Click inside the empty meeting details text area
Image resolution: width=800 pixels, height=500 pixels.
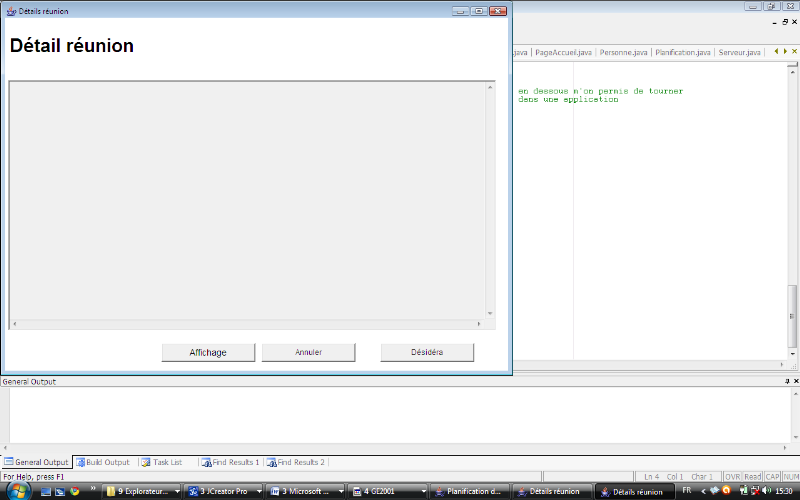pyautogui.click(x=247, y=201)
